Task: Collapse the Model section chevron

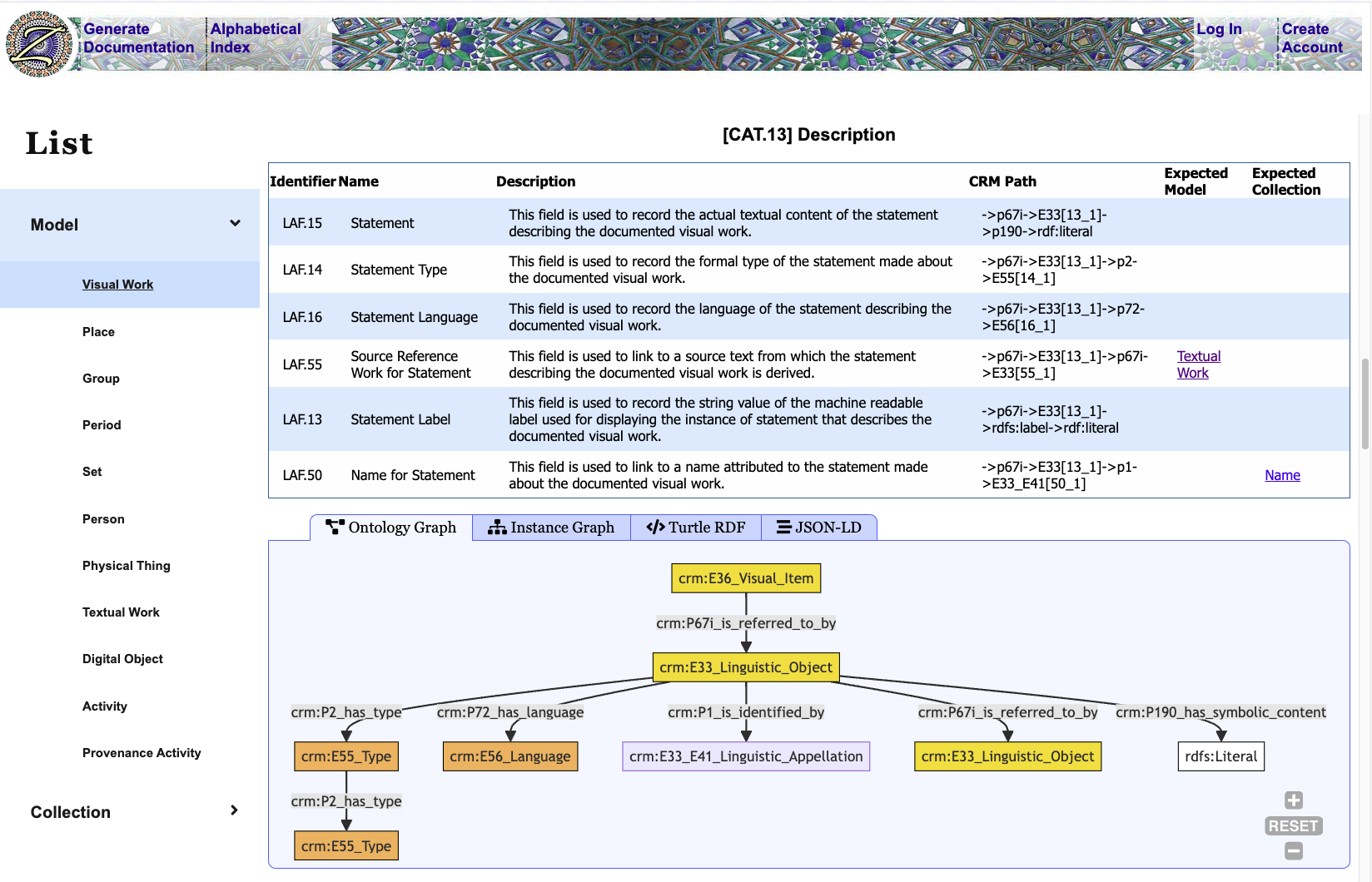Action: point(235,224)
